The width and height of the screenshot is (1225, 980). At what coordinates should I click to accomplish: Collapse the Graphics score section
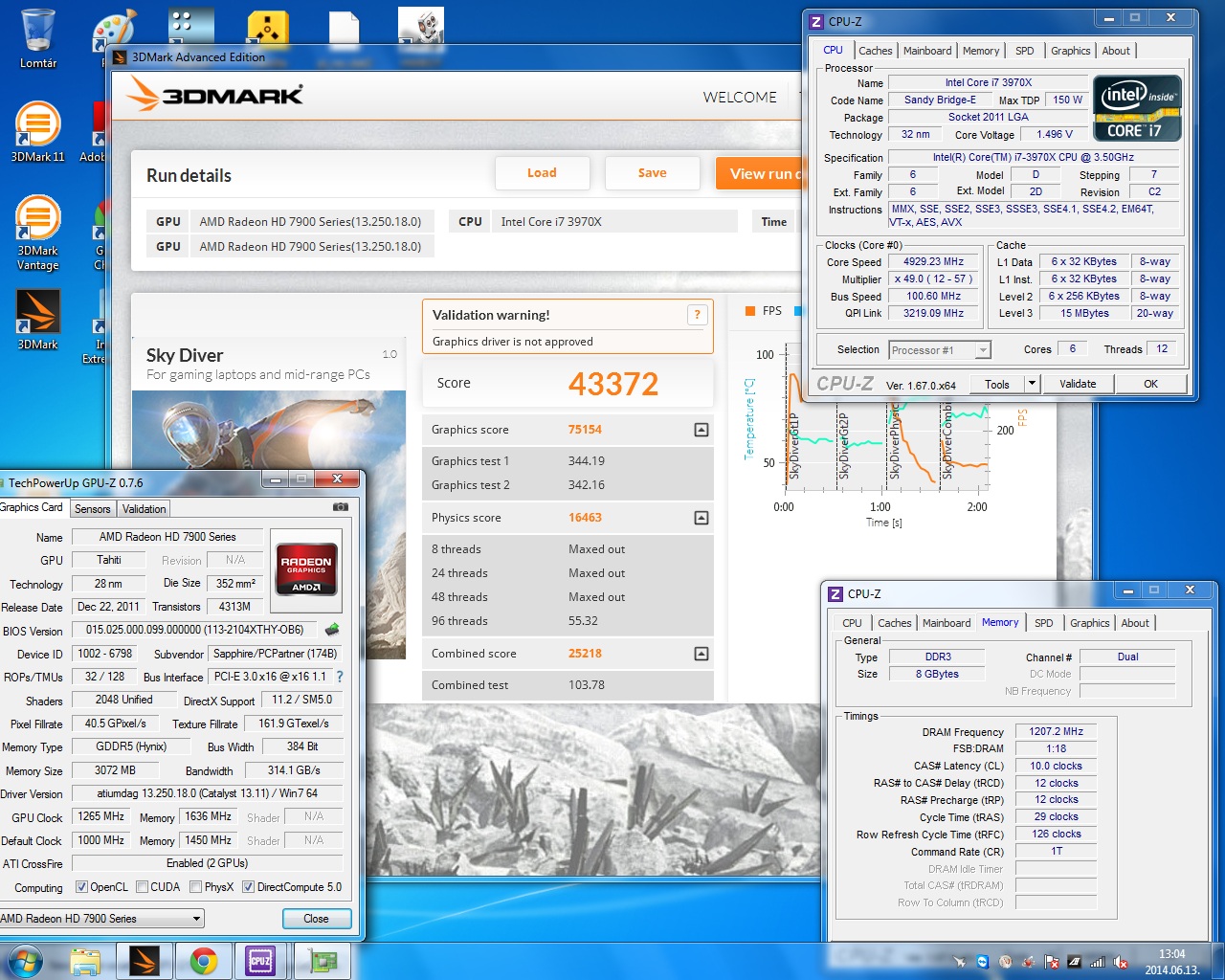(702, 430)
